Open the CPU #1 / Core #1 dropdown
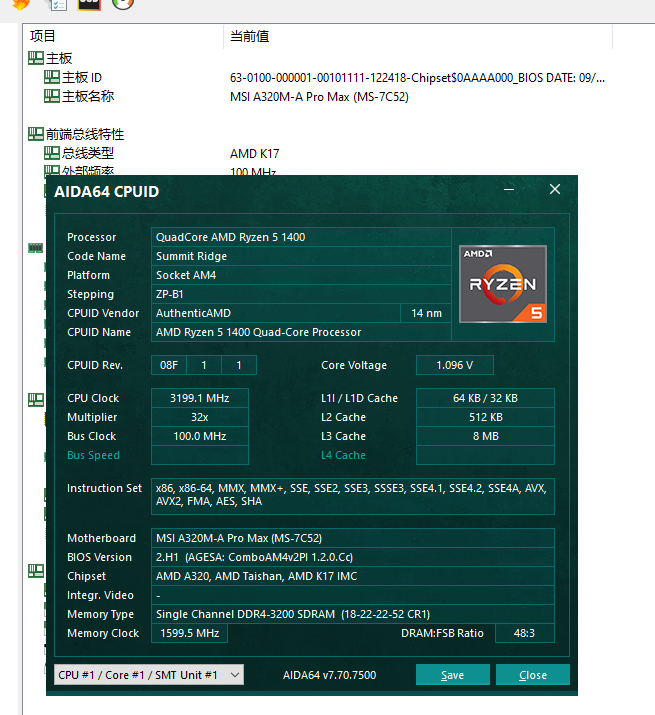The height and width of the screenshot is (715, 655). pos(148,675)
